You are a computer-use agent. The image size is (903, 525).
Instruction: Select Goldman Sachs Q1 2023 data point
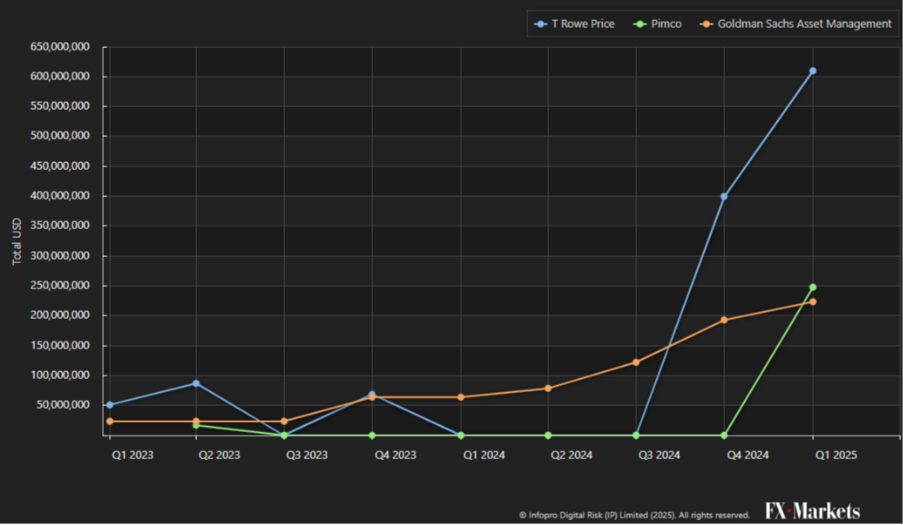109,421
